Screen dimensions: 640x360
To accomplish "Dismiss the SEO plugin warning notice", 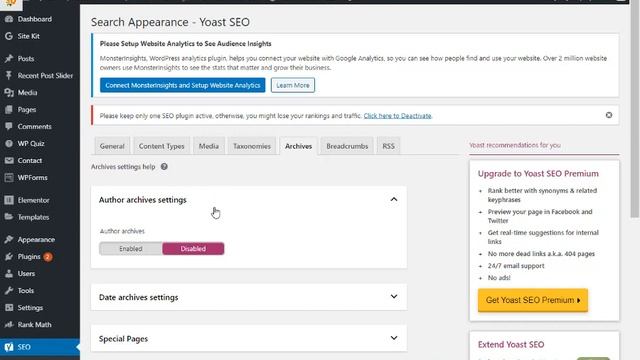I will click(x=609, y=115).
